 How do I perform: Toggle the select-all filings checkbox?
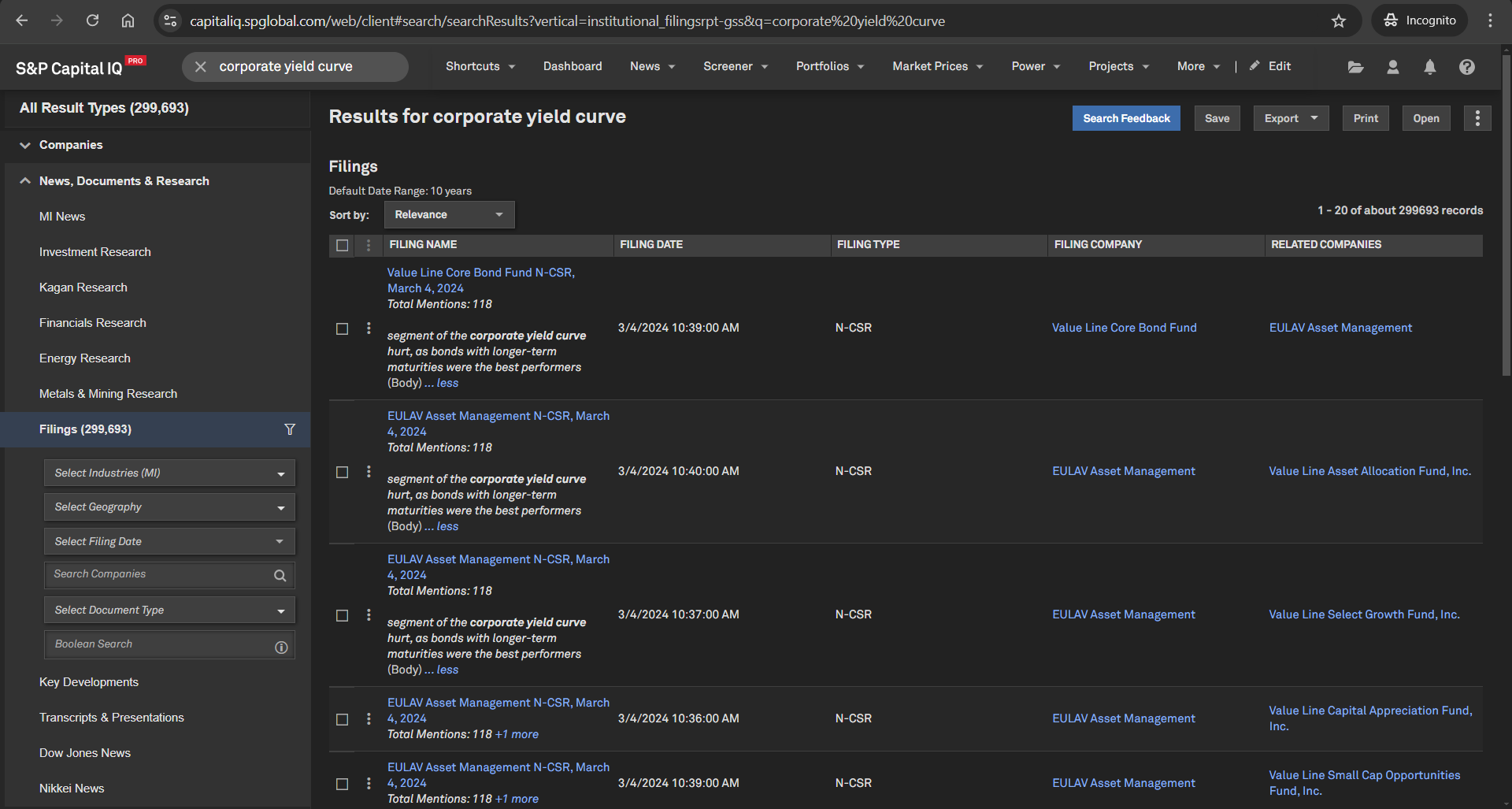coord(342,245)
